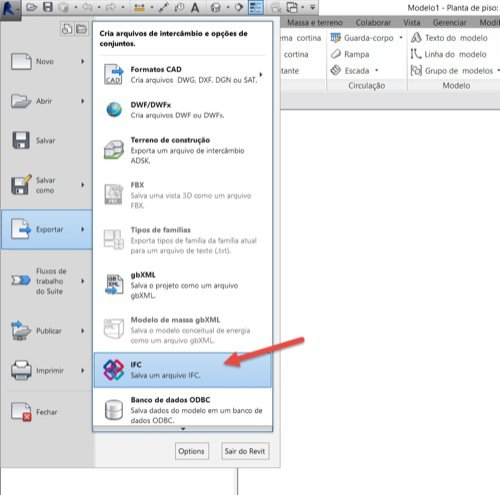Select the text tool icon in top toolbar

point(195,7)
